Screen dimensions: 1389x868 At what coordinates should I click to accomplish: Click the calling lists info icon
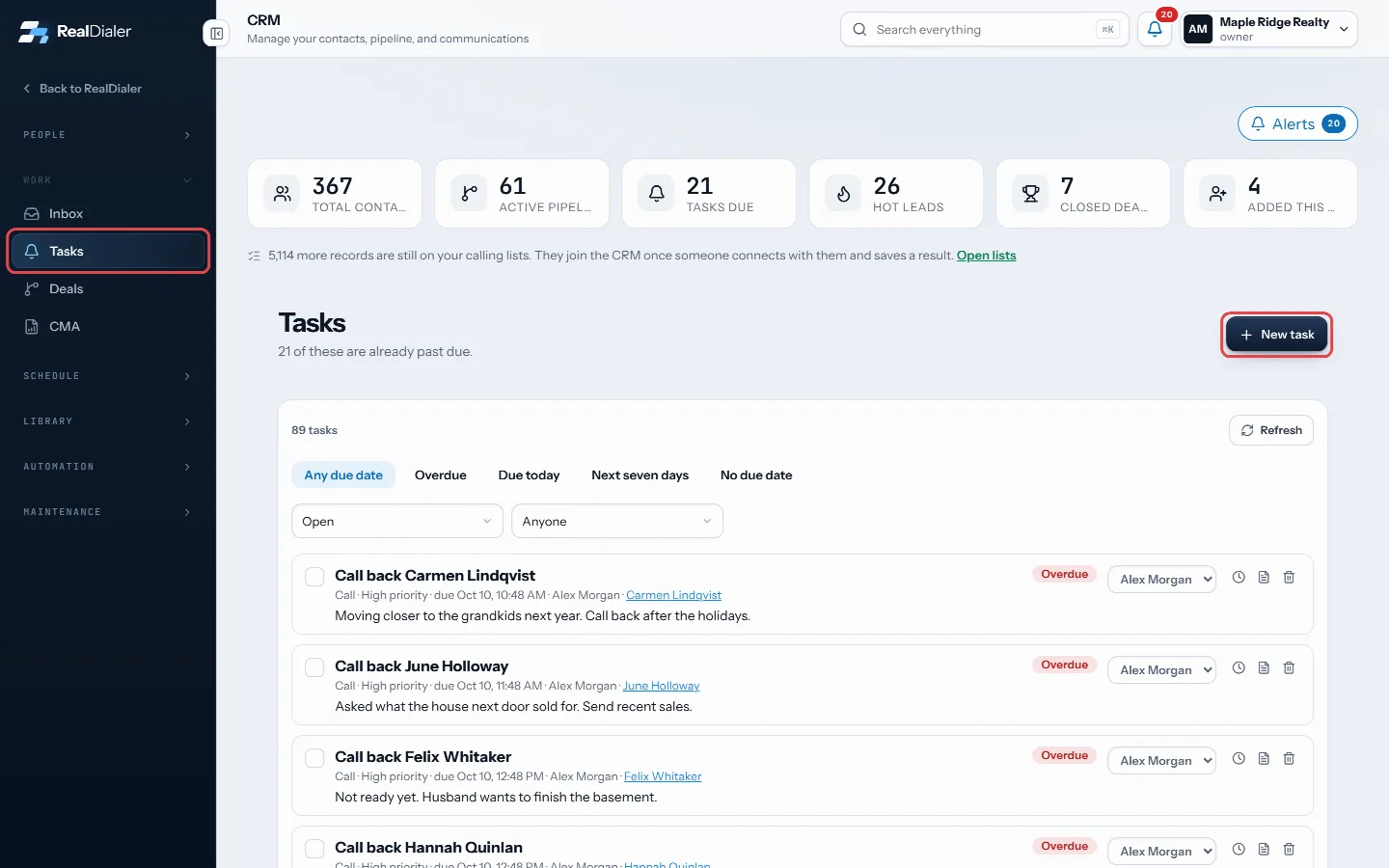(x=254, y=256)
